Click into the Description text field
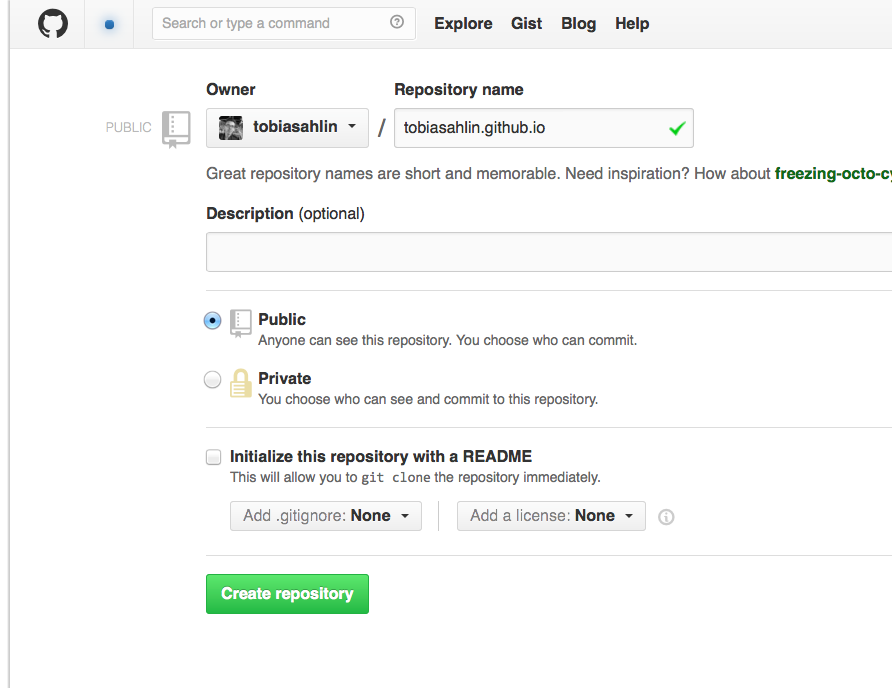Viewport: 892px width, 688px height. coord(549,252)
